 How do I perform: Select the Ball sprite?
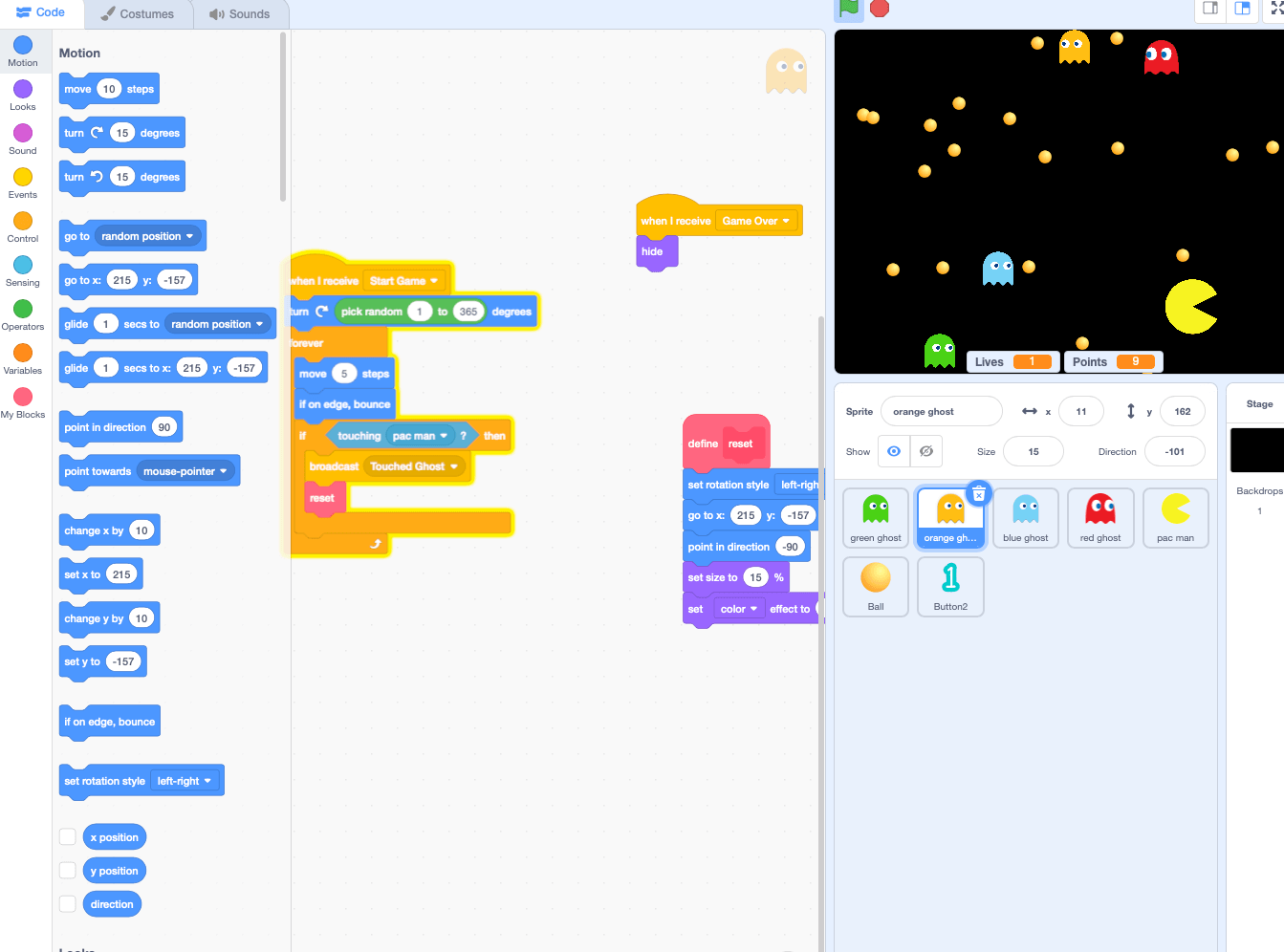876,587
